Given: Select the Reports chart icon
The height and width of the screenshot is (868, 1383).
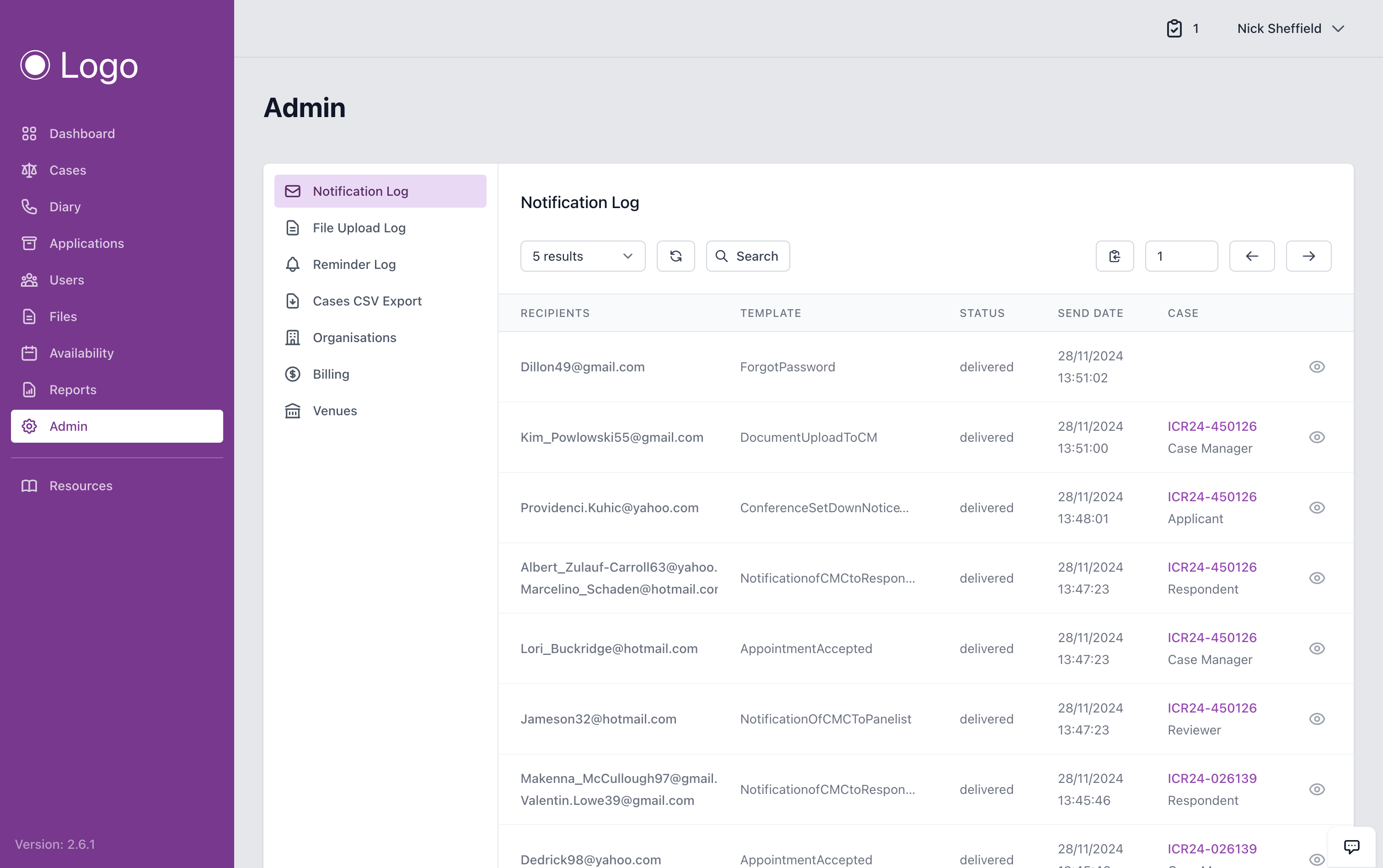Looking at the screenshot, I should click(29, 389).
